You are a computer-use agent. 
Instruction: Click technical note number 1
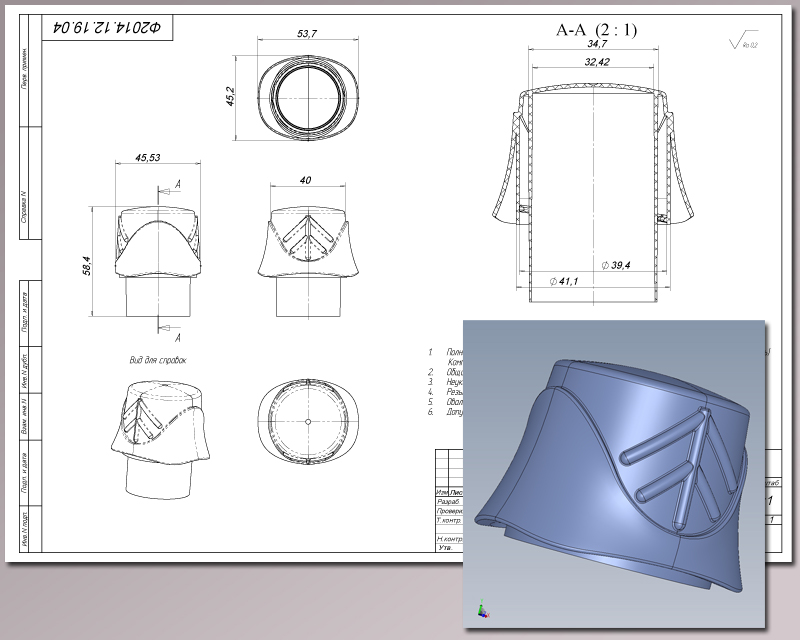(x=430, y=352)
